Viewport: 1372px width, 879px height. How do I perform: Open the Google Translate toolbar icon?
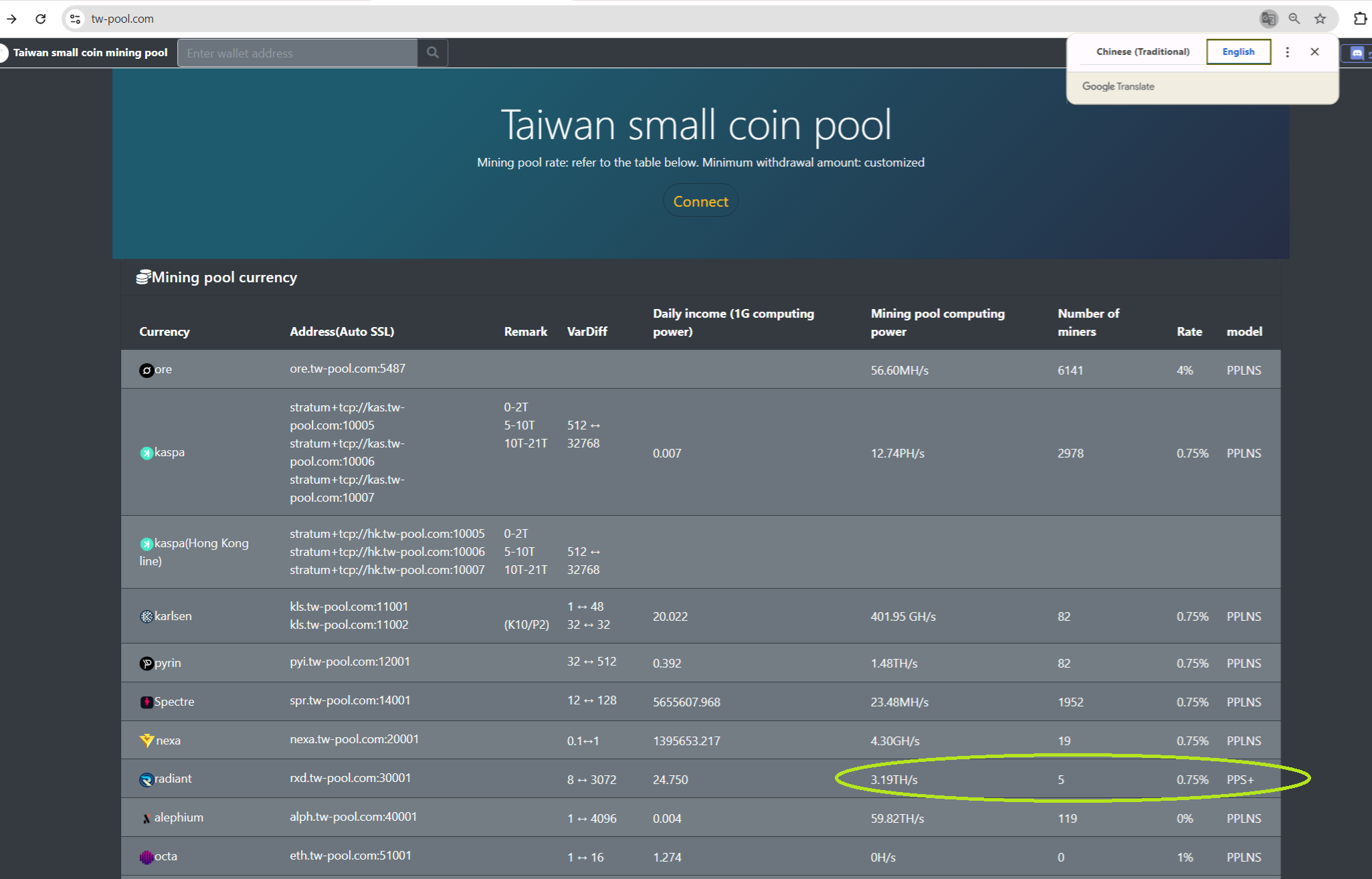pos(1268,19)
